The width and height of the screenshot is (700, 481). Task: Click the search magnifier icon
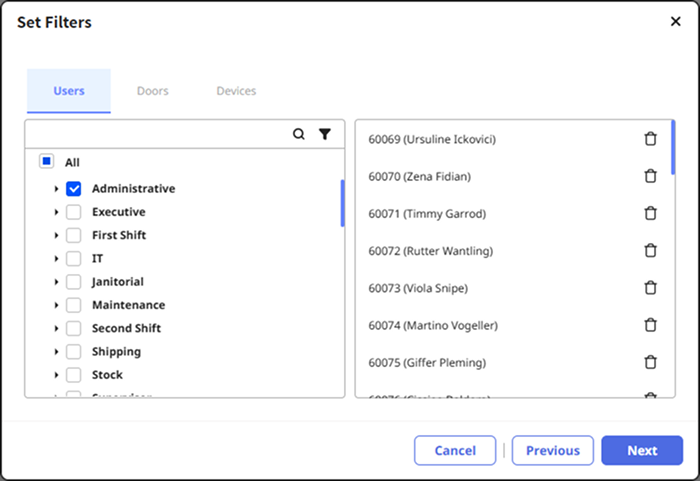299,134
